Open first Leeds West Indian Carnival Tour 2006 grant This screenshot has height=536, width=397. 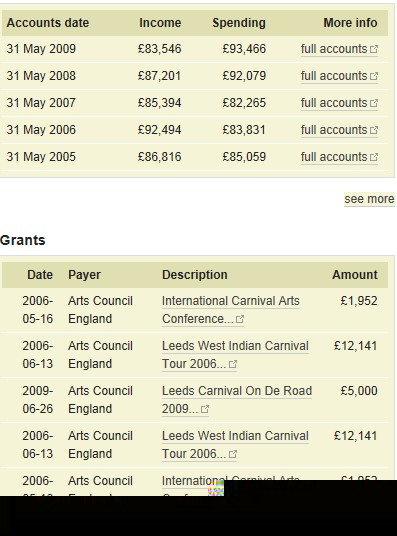click(235, 354)
